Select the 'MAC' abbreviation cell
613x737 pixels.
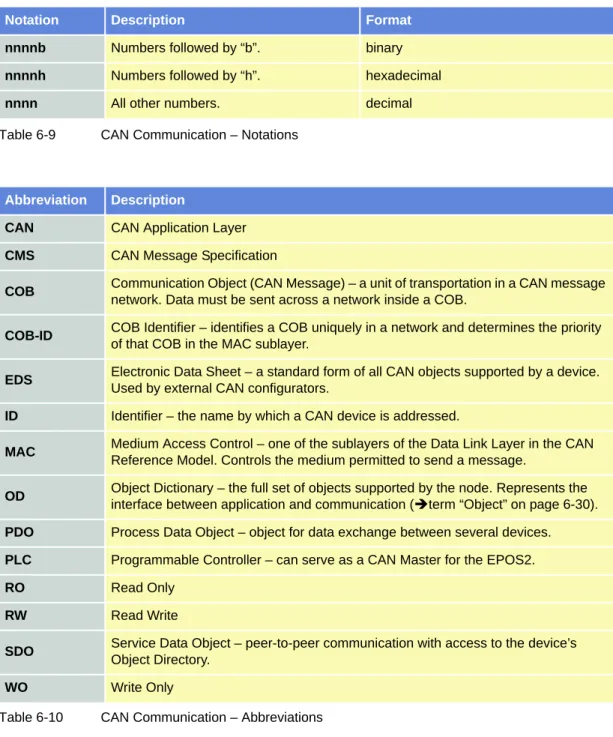pos(52,452)
